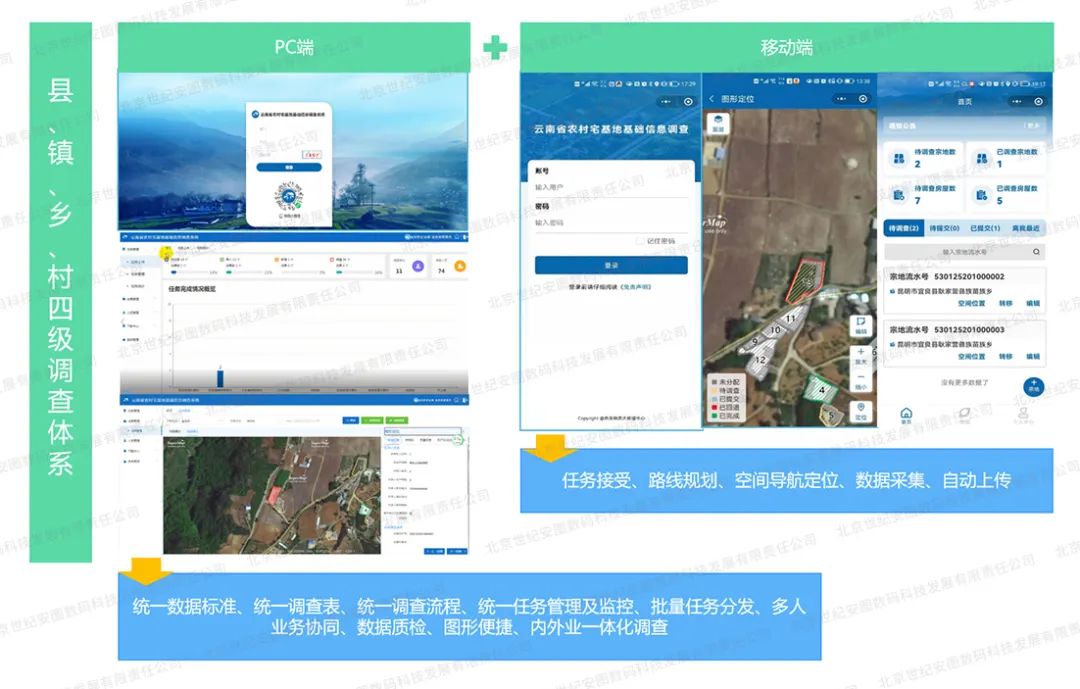Tap the 编辑 edit tool on map

click(x=860, y=324)
